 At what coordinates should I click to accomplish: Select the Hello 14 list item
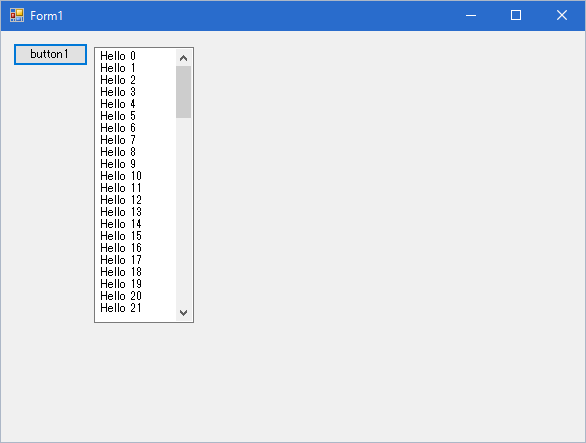pos(136,224)
